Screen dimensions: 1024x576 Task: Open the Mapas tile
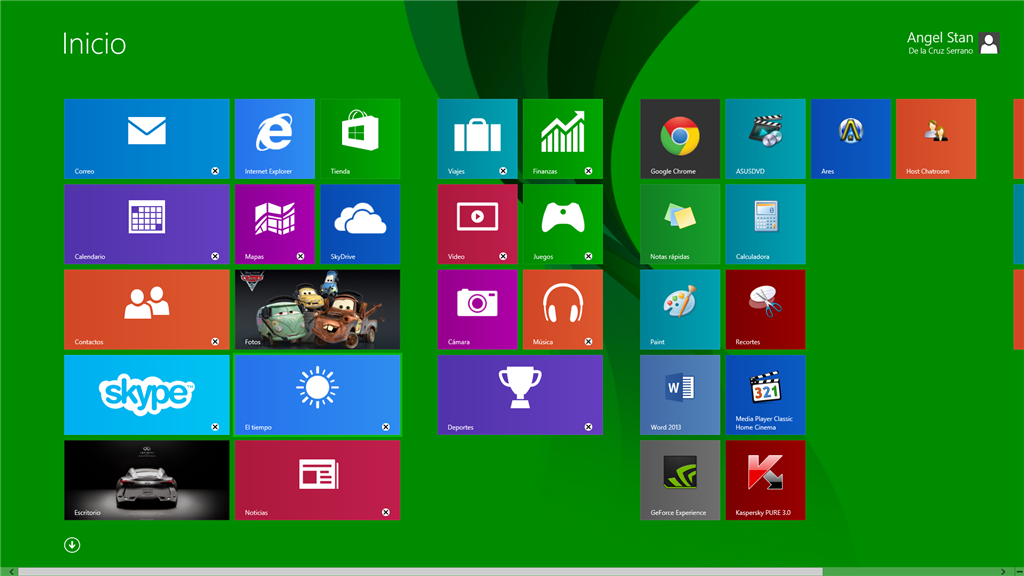(x=275, y=224)
